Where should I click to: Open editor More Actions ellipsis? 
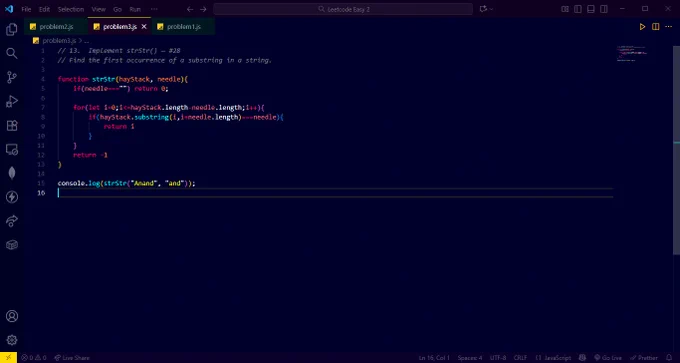tap(668, 27)
